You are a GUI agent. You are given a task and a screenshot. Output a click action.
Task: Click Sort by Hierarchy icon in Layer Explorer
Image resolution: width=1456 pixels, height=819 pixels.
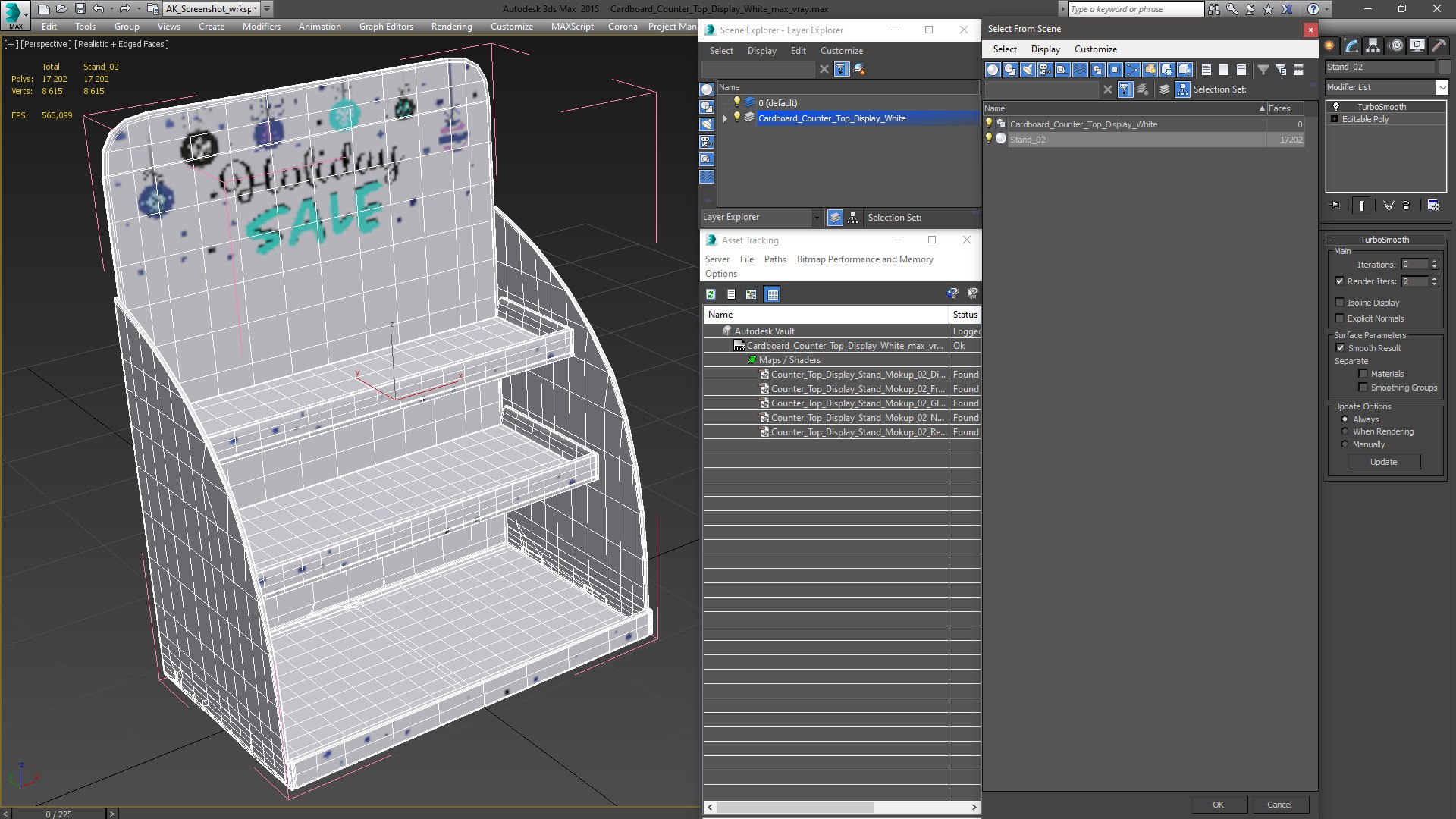(x=853, y=218)
